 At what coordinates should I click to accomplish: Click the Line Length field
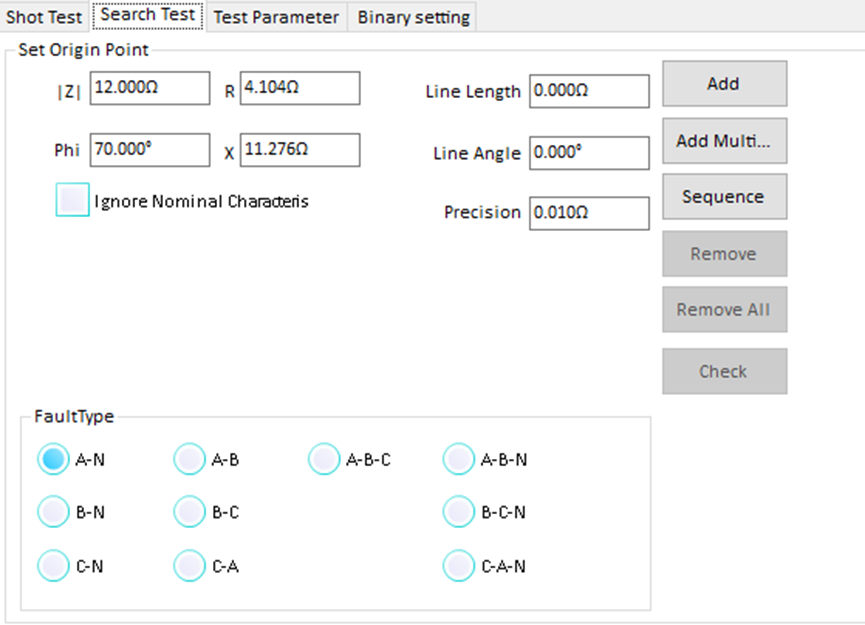[589, 91]
